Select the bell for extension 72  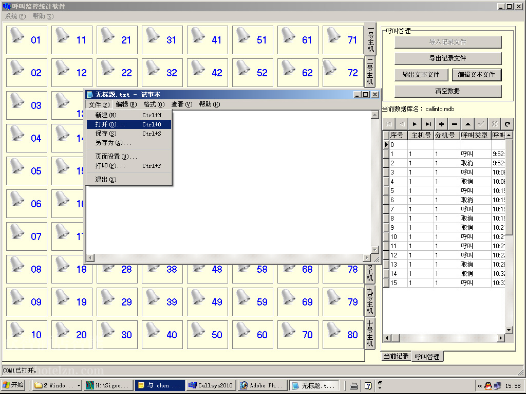click(x=329, y=67)
